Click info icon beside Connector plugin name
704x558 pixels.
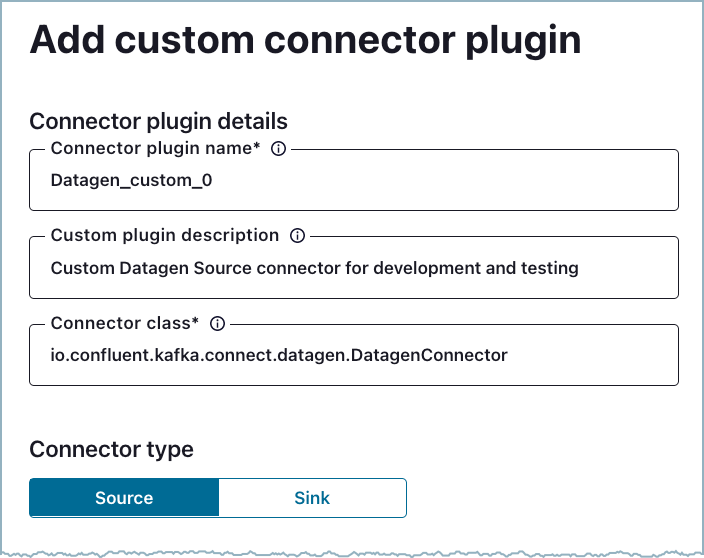pyautogui.click(x=279, y=149)
